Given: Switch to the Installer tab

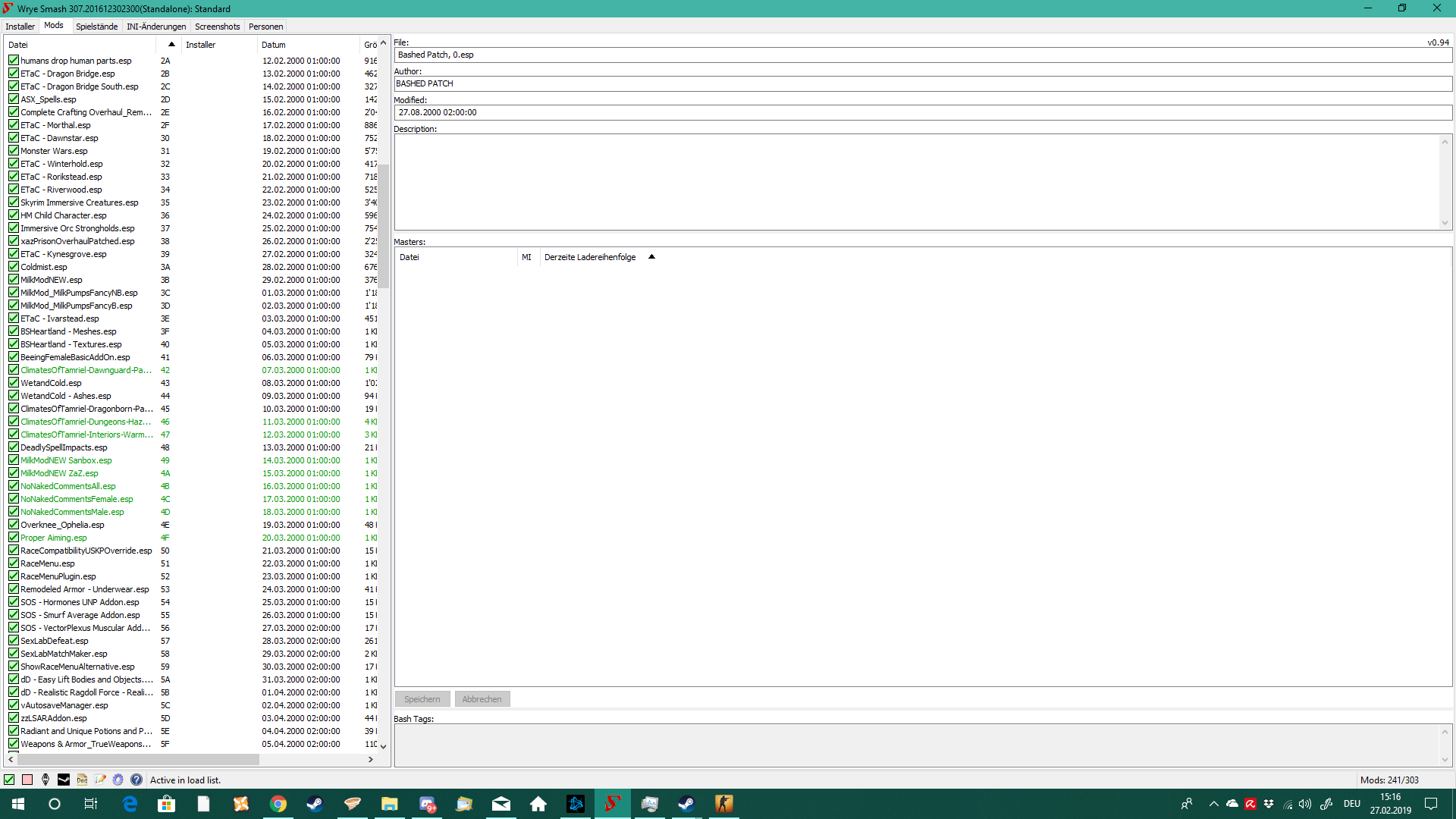Looking at the screenshot, I should coord(20,27).
